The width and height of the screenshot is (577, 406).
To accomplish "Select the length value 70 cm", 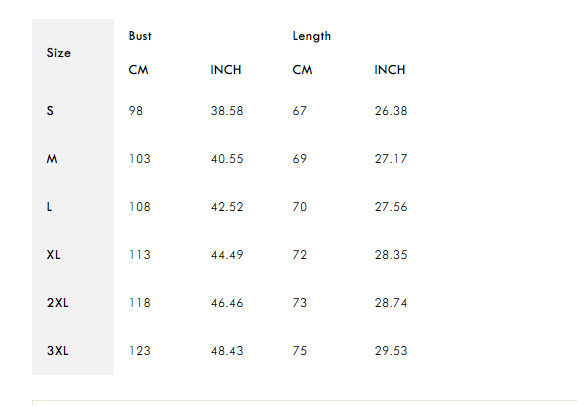I will point(300,207).
